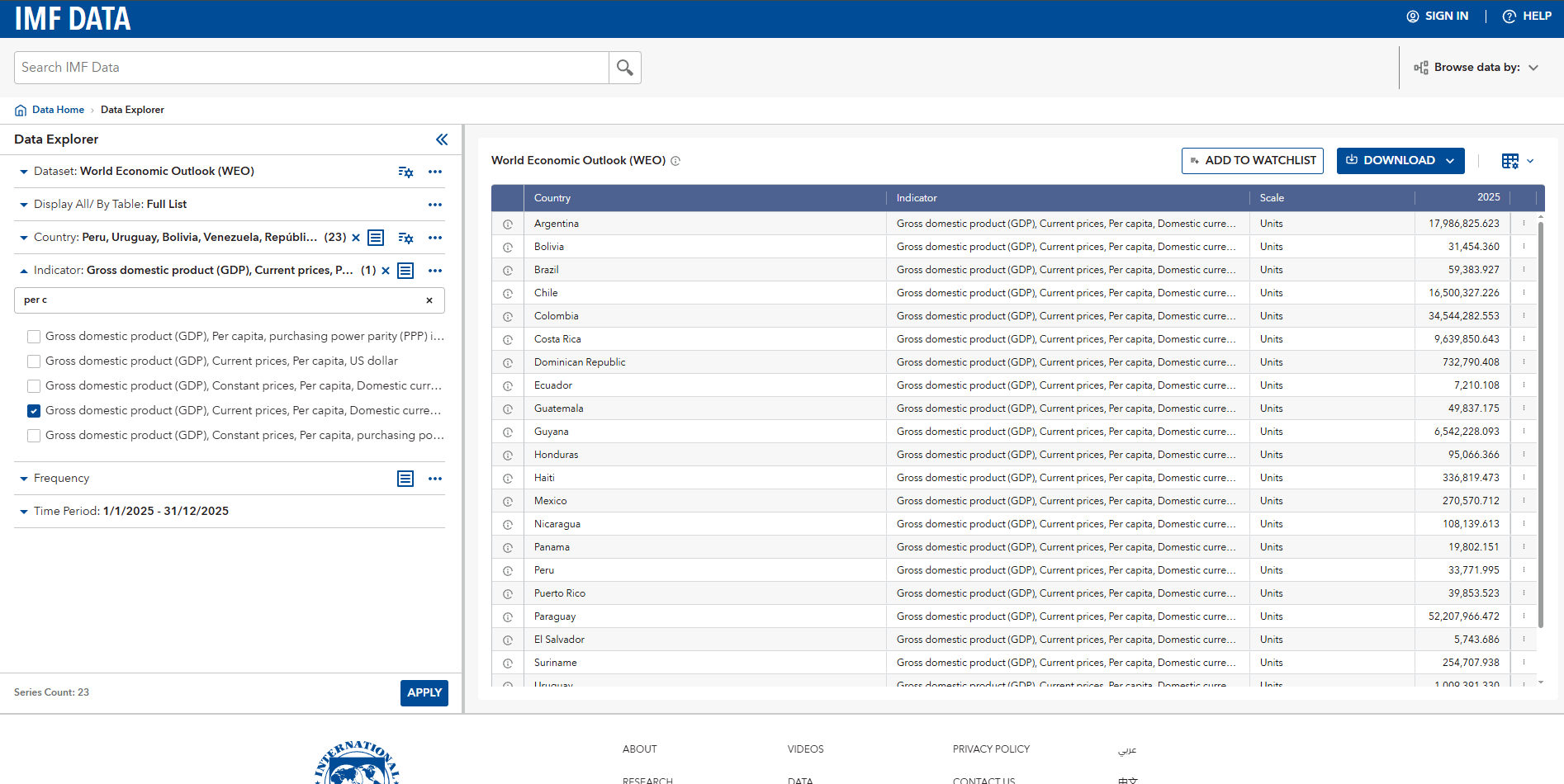
Task: Focus the Search IMF Data field
Action: [311, 68]
